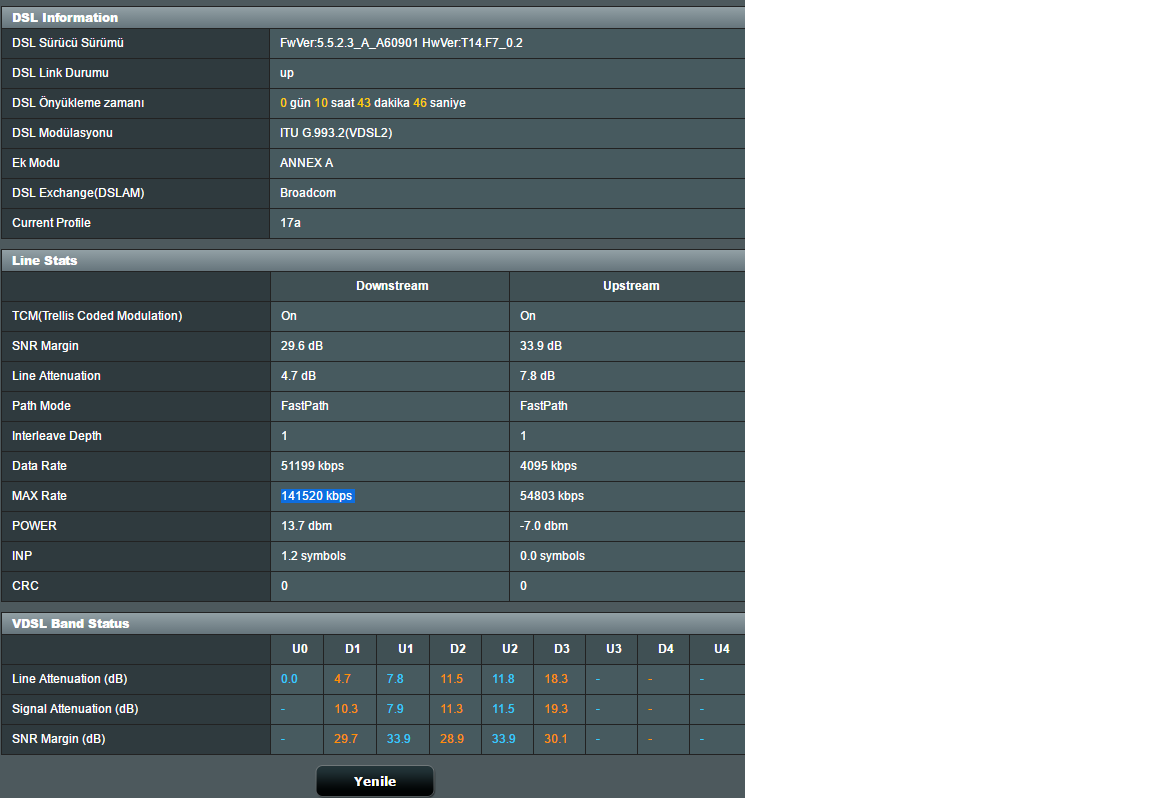Click the DSL Önyükleme zamanı label

pos(78,103)
